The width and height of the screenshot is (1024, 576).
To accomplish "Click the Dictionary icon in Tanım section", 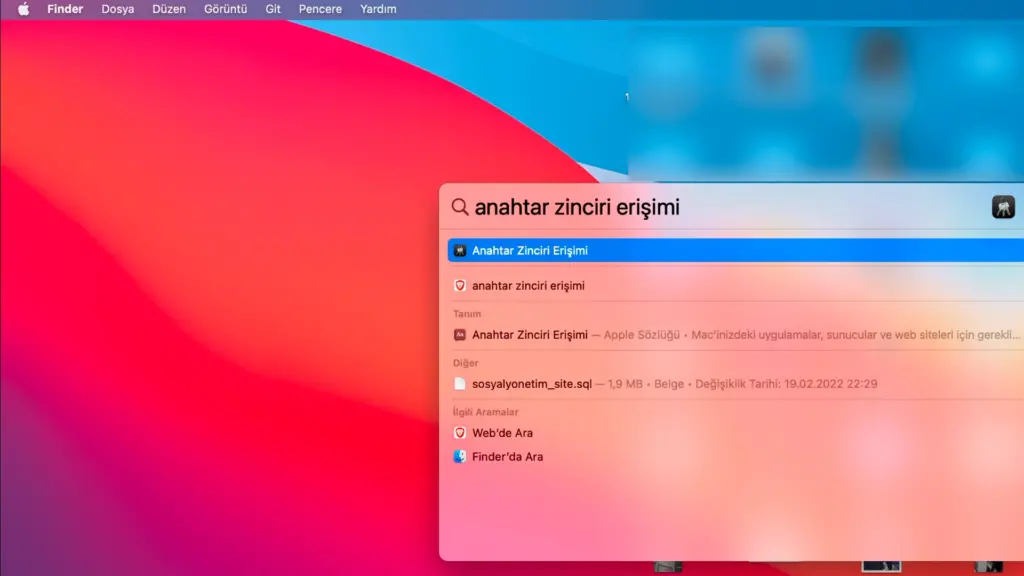I will click(460, 334).
